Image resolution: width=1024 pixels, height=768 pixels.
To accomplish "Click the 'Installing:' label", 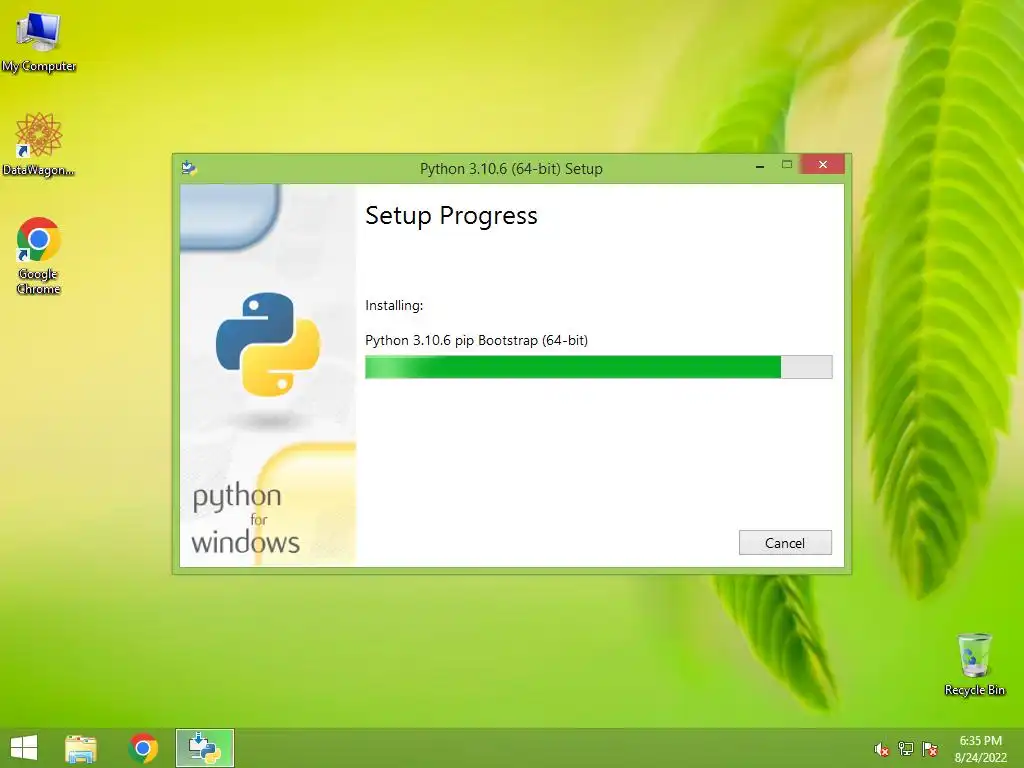I will coord(394,306).
